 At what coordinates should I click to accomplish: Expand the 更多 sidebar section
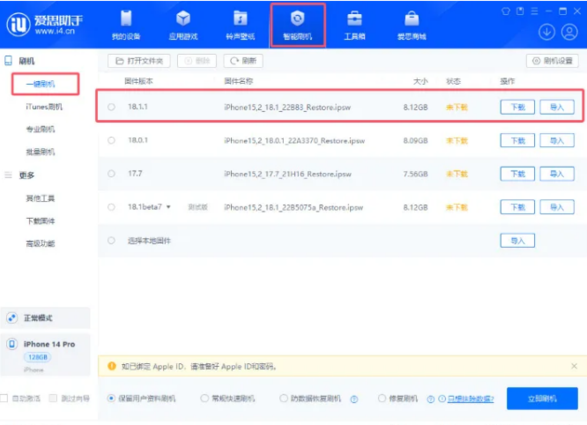tap(26, 175)
